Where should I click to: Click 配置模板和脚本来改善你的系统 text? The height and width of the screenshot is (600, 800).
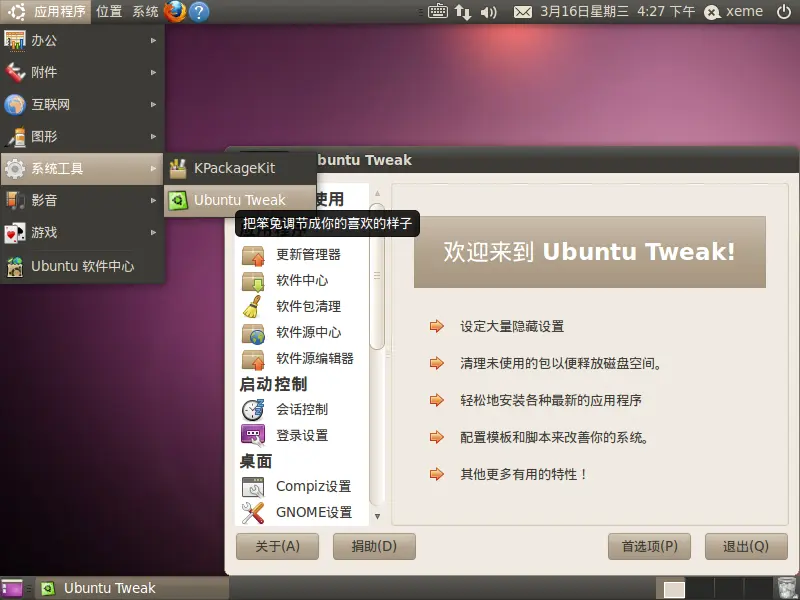tap(554, 437)
